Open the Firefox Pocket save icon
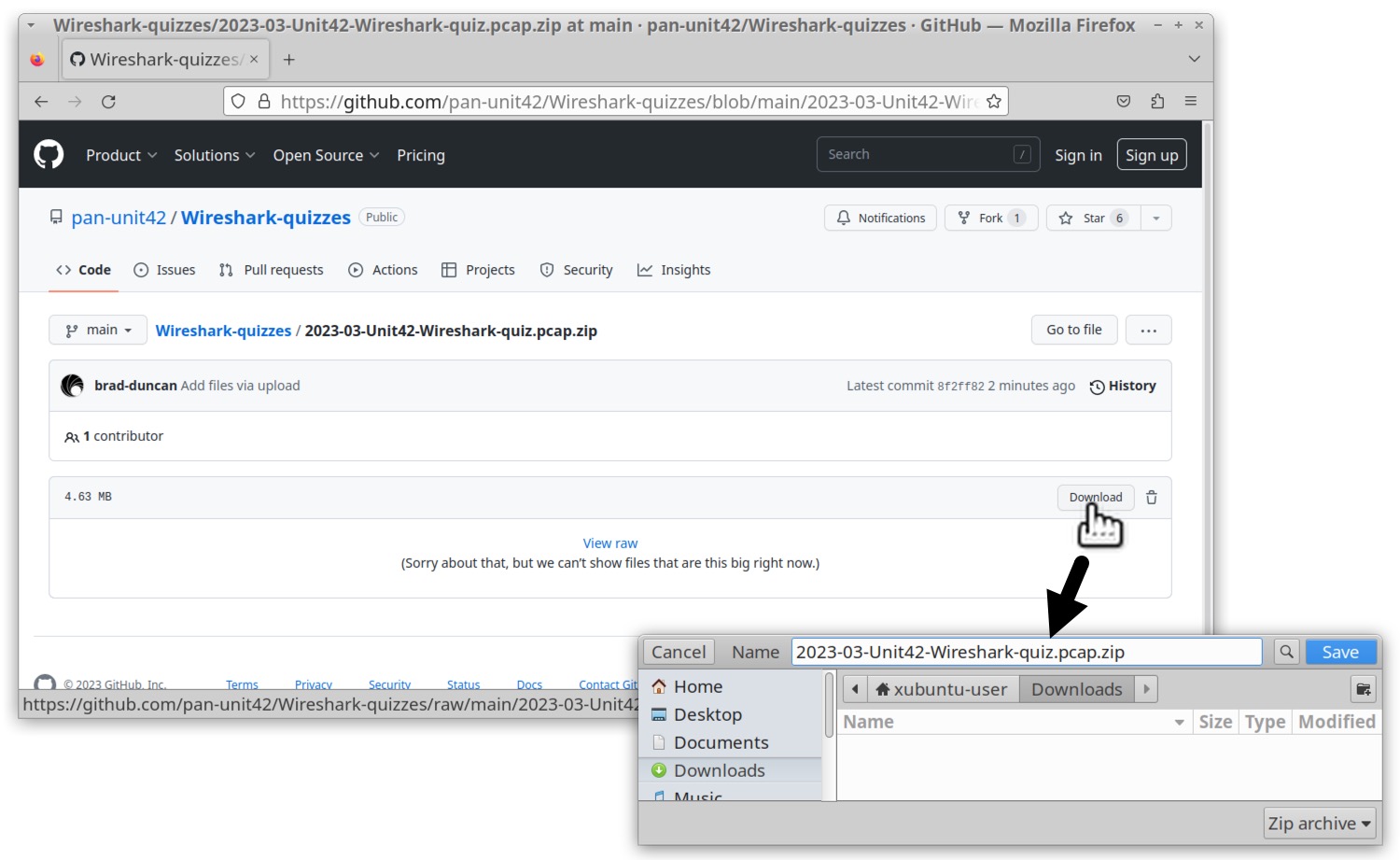Image resolution: width=1400 pixels, height=860 pixels. tap(1124, 101)
